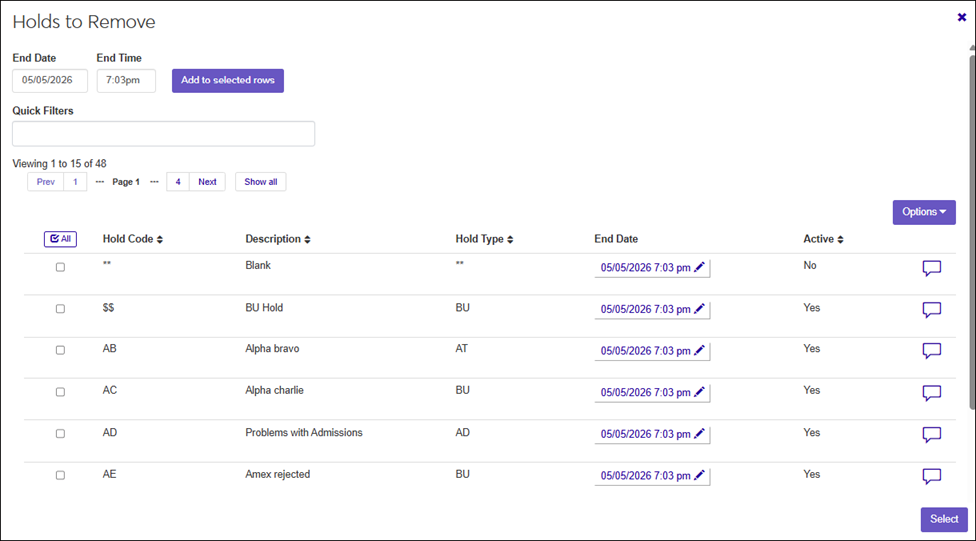This screenshot has height=541, width=976.
Task: Click into the Quick Filters box
Action: (x=164, y=134)
